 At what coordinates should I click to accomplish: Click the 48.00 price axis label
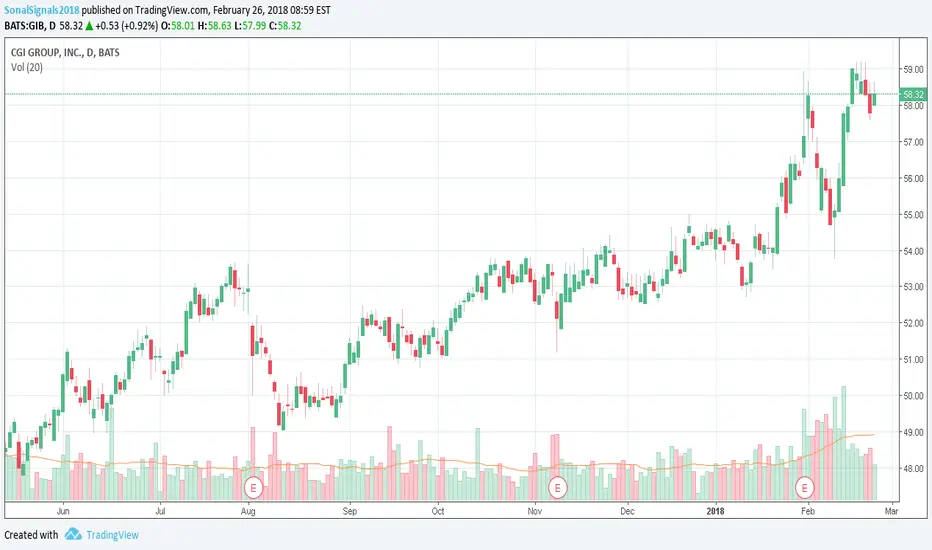coord(914,469)
